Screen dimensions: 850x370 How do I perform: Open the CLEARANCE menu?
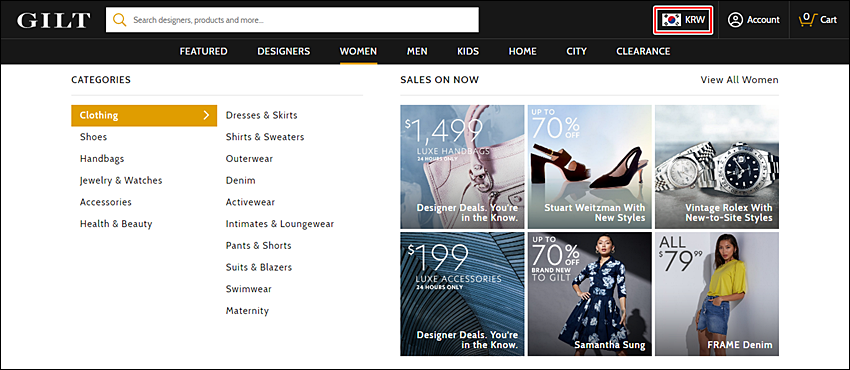point(643,51)
